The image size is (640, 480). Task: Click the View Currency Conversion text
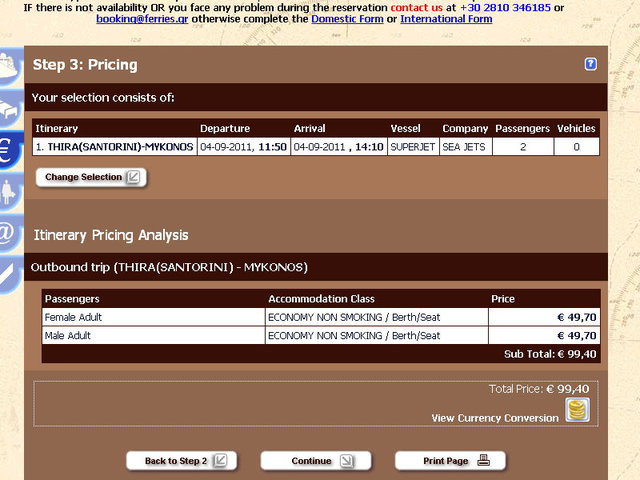tap(494, 418)
